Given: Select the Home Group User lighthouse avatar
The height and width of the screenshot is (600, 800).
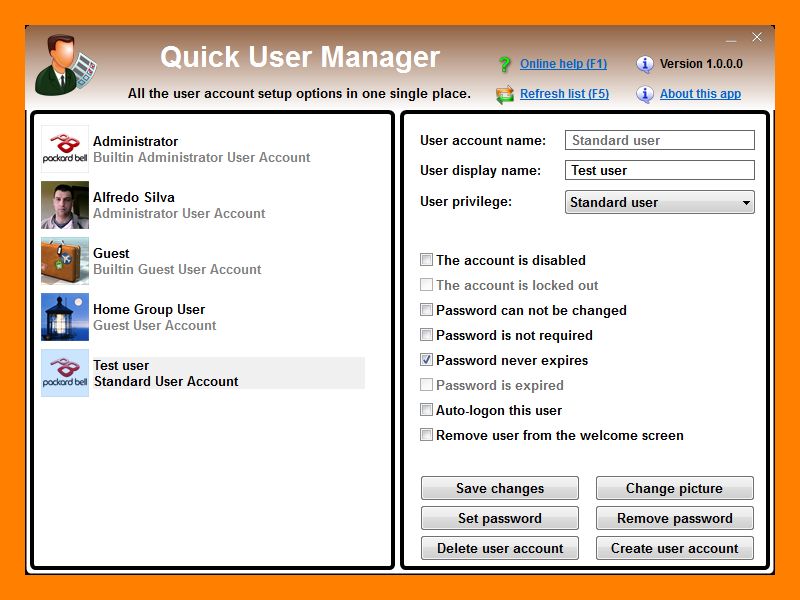Looking at the screenshot, I should [65, 317].
